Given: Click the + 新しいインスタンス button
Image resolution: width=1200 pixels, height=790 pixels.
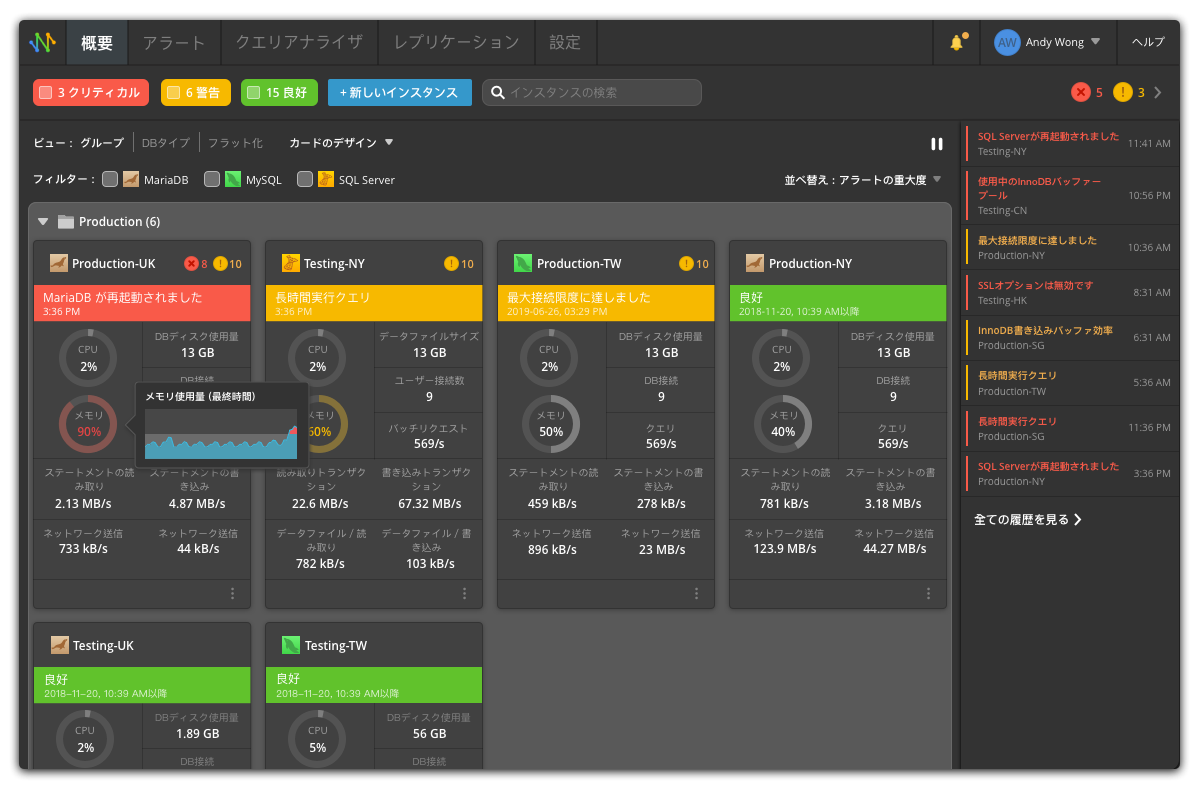Looking at the screenshot, I should click(x=400, y=93).
